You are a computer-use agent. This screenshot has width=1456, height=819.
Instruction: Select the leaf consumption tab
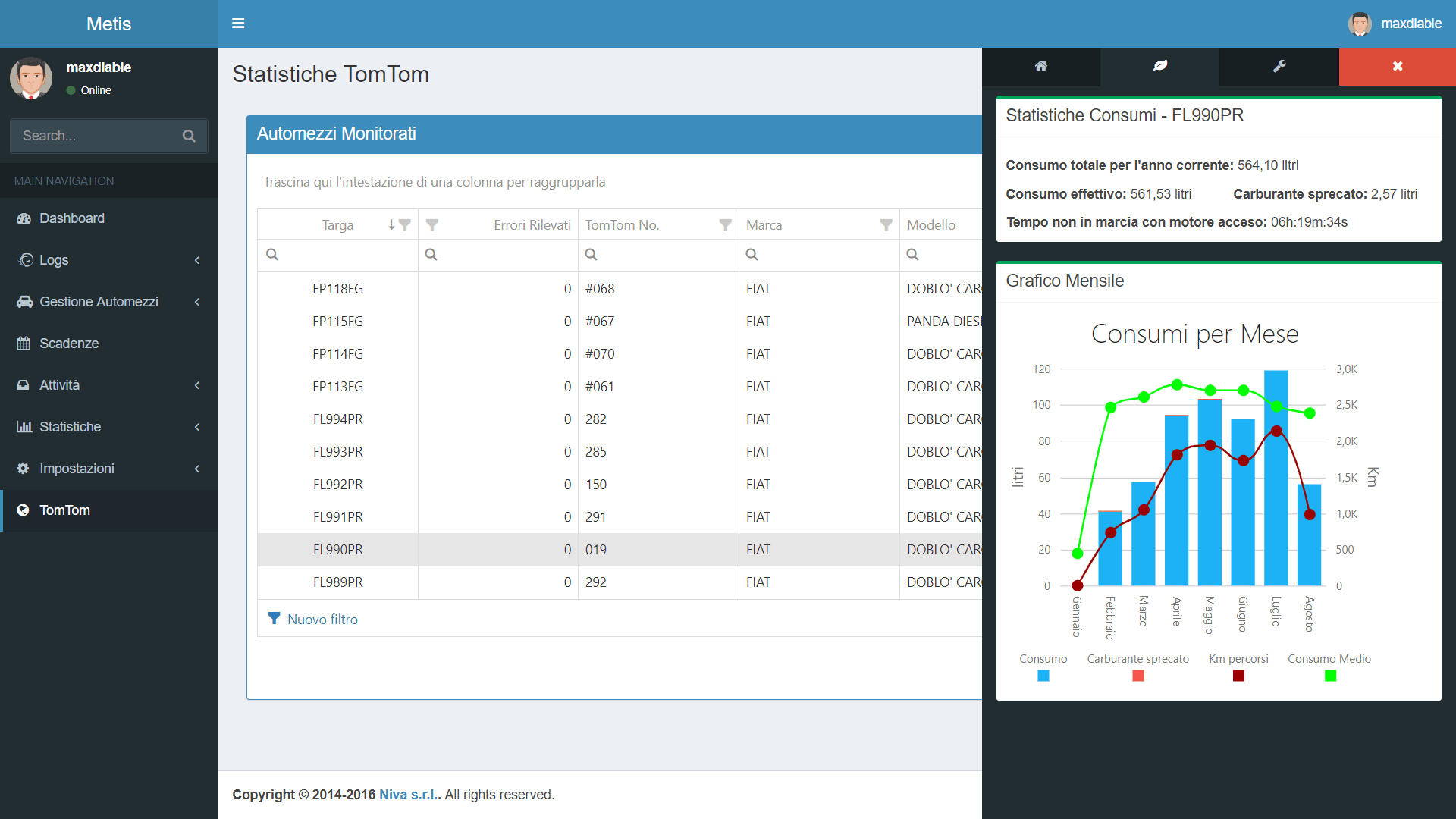click(1159, 66)
